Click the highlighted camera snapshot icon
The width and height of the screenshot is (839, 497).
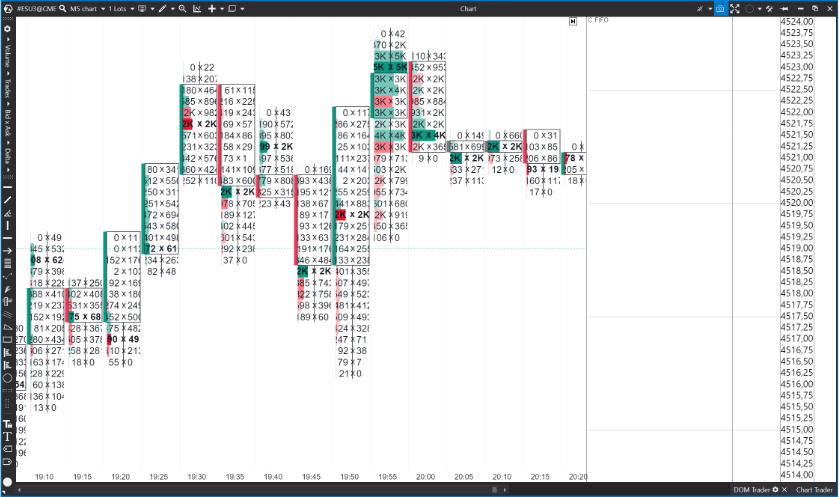720,9
